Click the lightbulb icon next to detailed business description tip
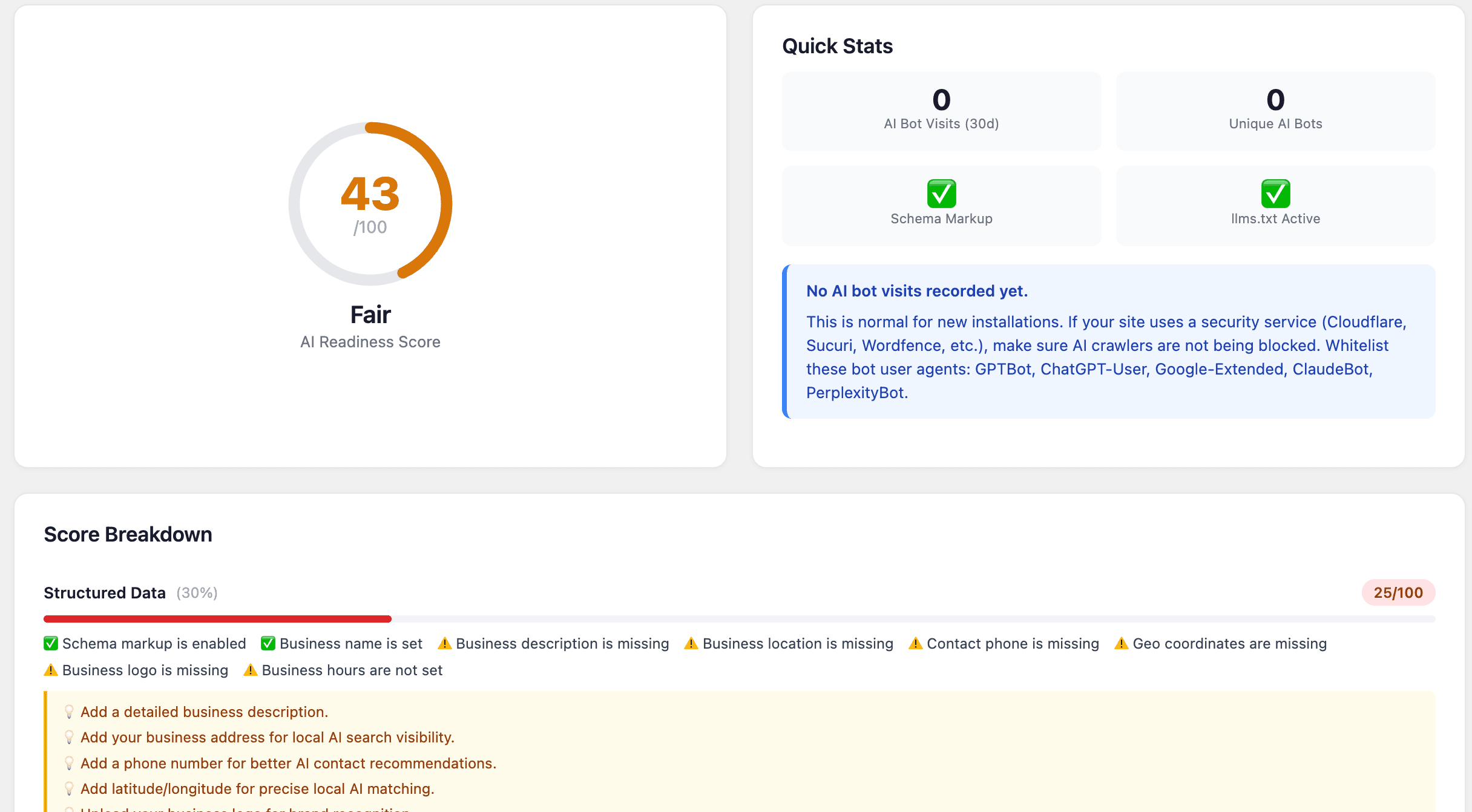1472x812 pixels. (70, 712)
